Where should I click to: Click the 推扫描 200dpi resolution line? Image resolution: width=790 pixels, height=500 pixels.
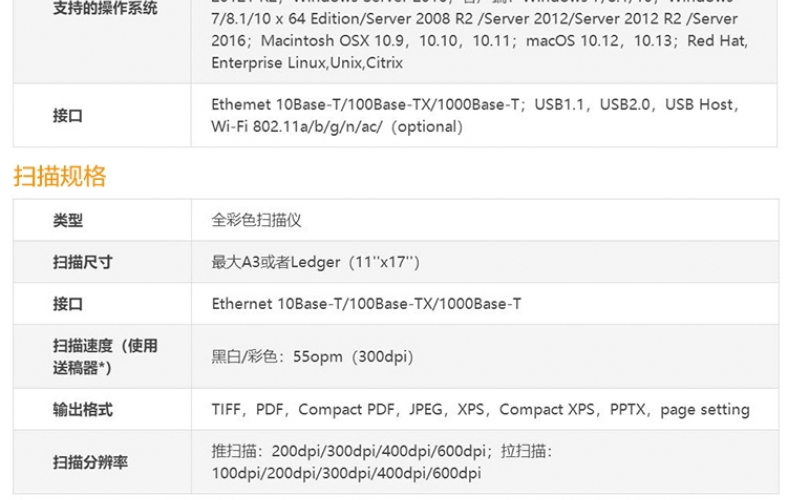click(x=382, y=451)
